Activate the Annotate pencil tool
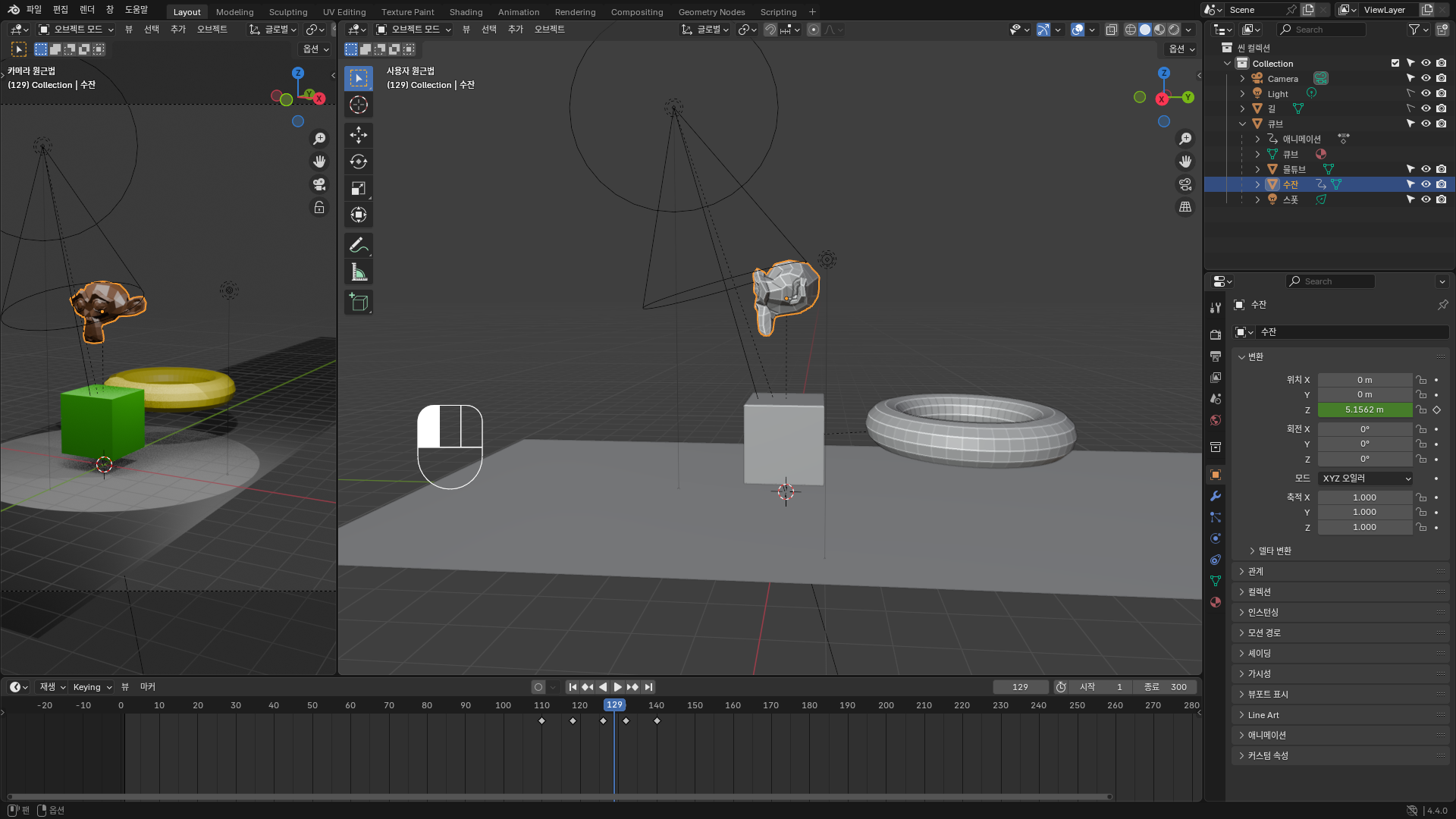 (359, 245)
